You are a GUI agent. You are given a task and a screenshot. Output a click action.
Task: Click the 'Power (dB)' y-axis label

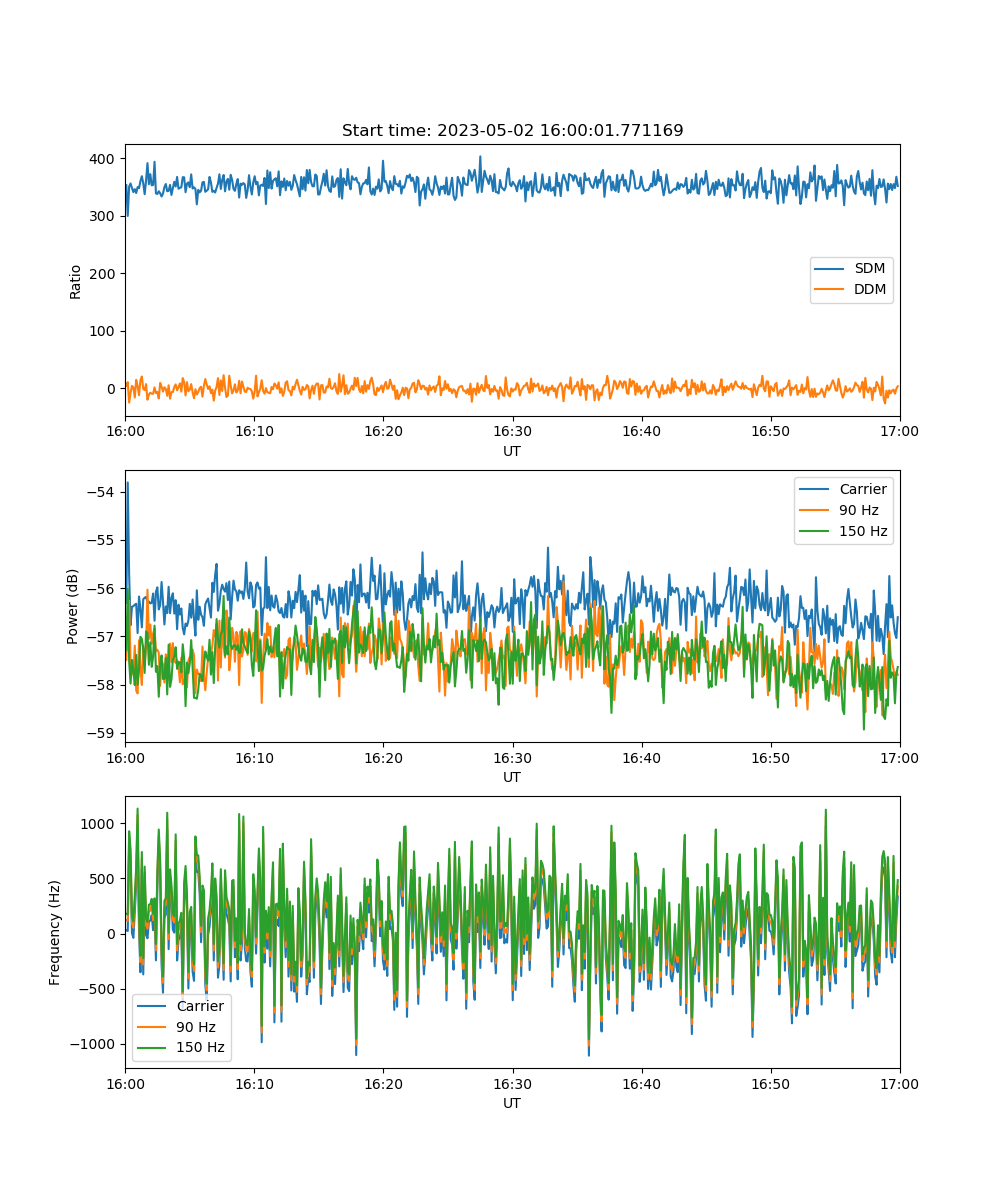coord(73,606)
